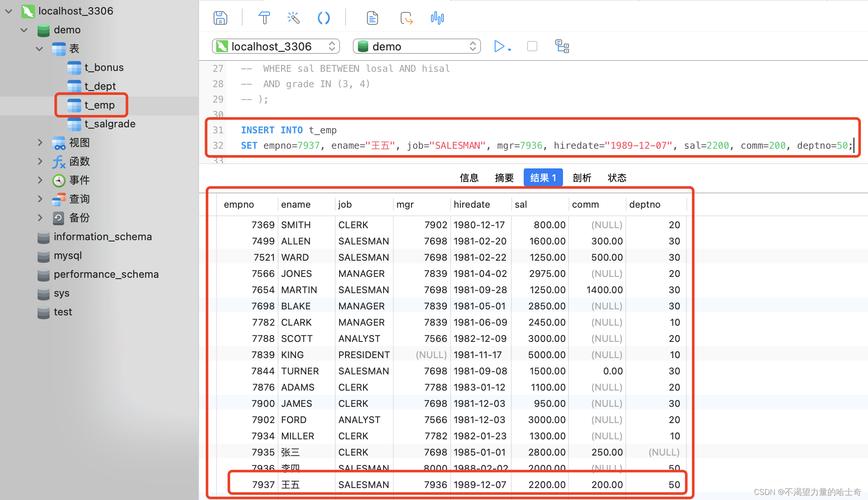Click the 函数 fx icon
The width and height of the screenshot is (868, 500).
point(59,162)
